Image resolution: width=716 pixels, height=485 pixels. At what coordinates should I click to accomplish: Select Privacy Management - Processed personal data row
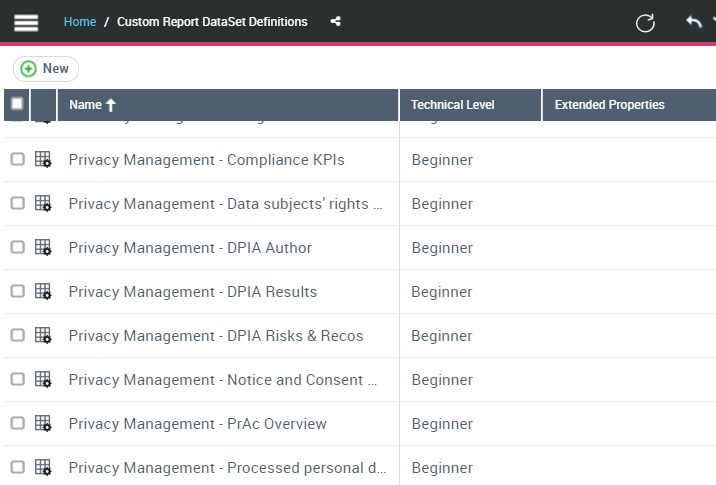click(227, 468)
